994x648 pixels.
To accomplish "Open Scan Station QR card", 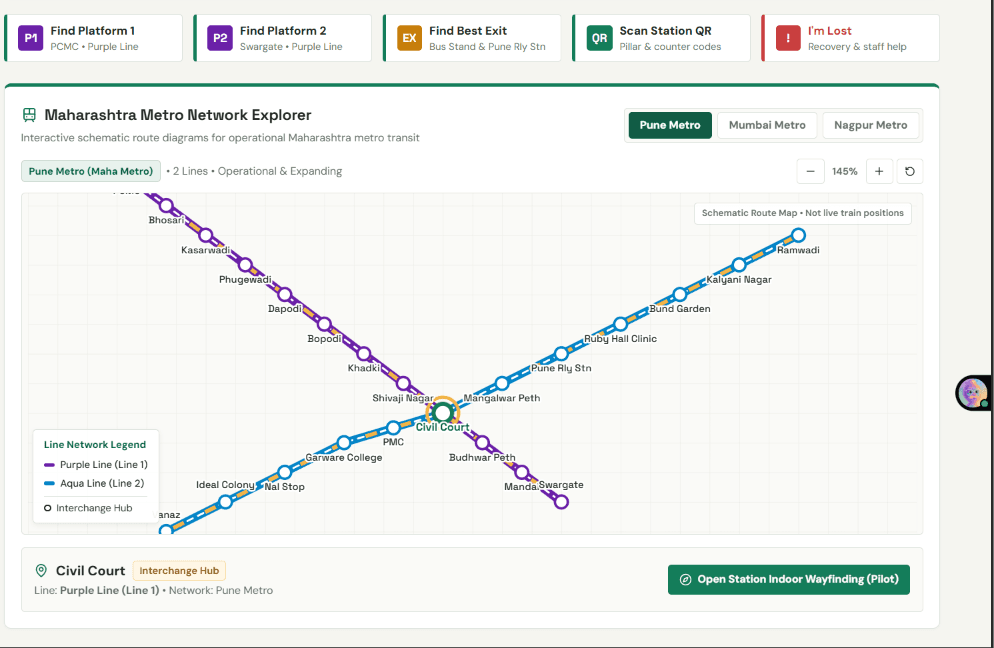I will (x=661, y=38).
